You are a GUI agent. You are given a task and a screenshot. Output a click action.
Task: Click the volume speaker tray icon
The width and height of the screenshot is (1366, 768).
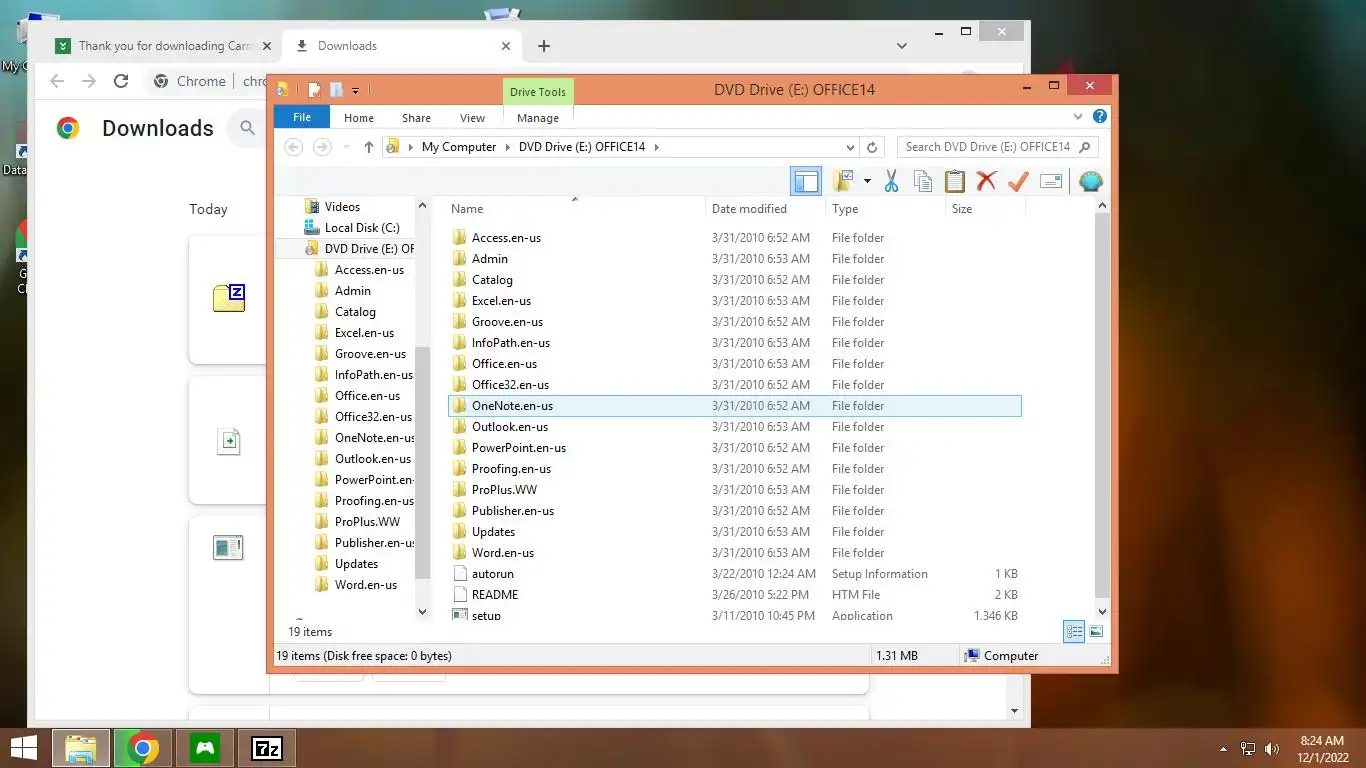[1271, 748]
